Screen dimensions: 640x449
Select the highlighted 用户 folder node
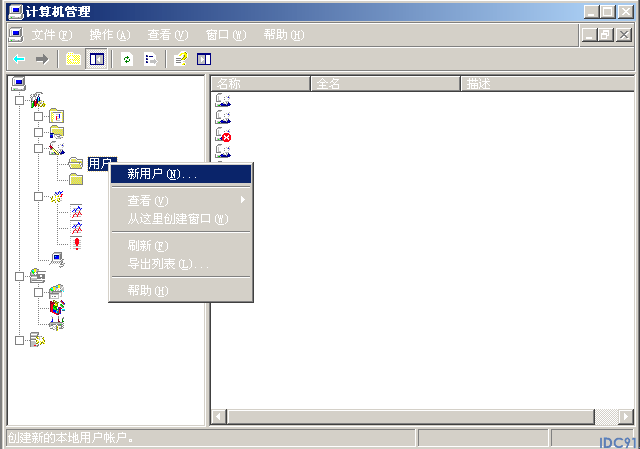(100, 164)
